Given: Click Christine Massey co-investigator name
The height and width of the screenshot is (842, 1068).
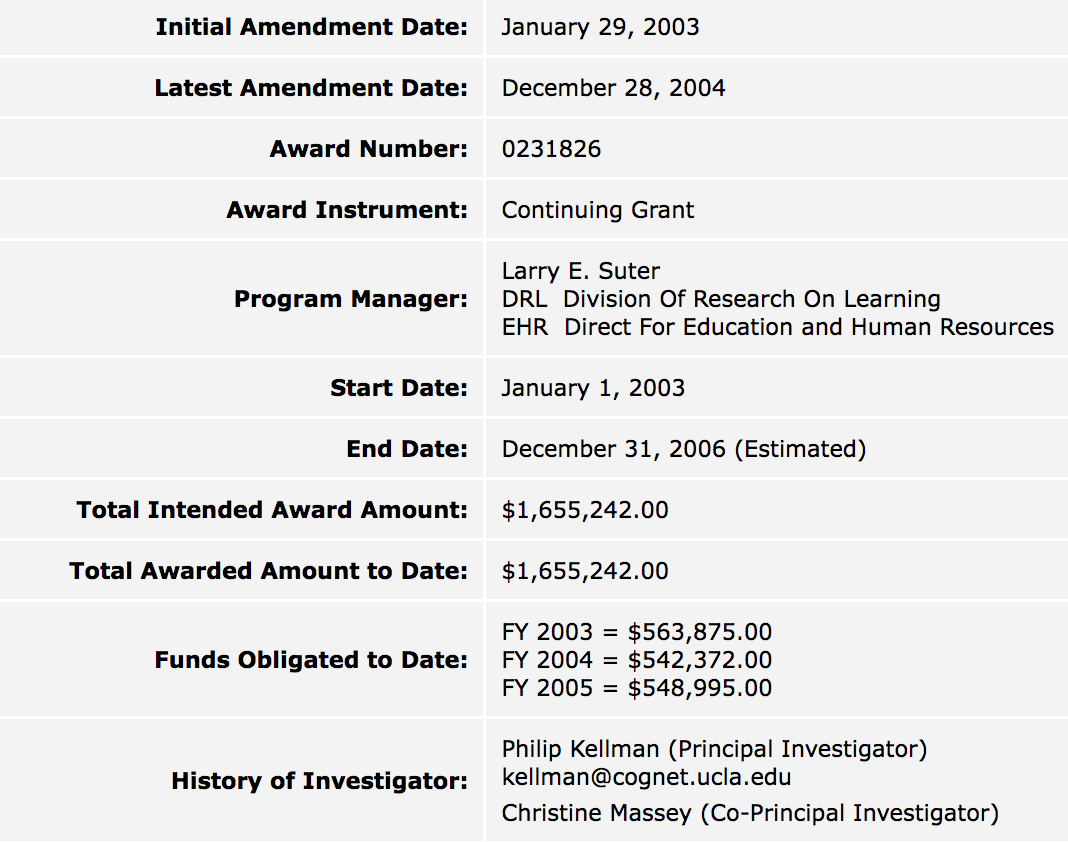Looking at the screenshot, I should 594,813.
